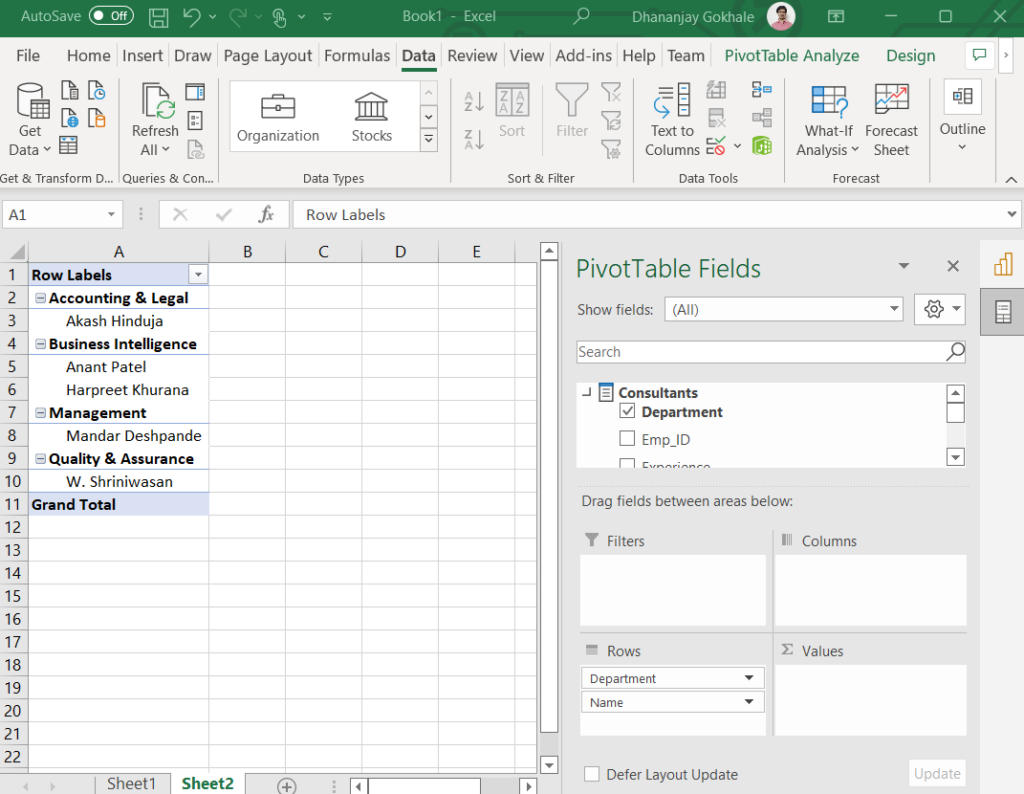Uncheck the Department field
1024x794 pixels.
[627, 411]
